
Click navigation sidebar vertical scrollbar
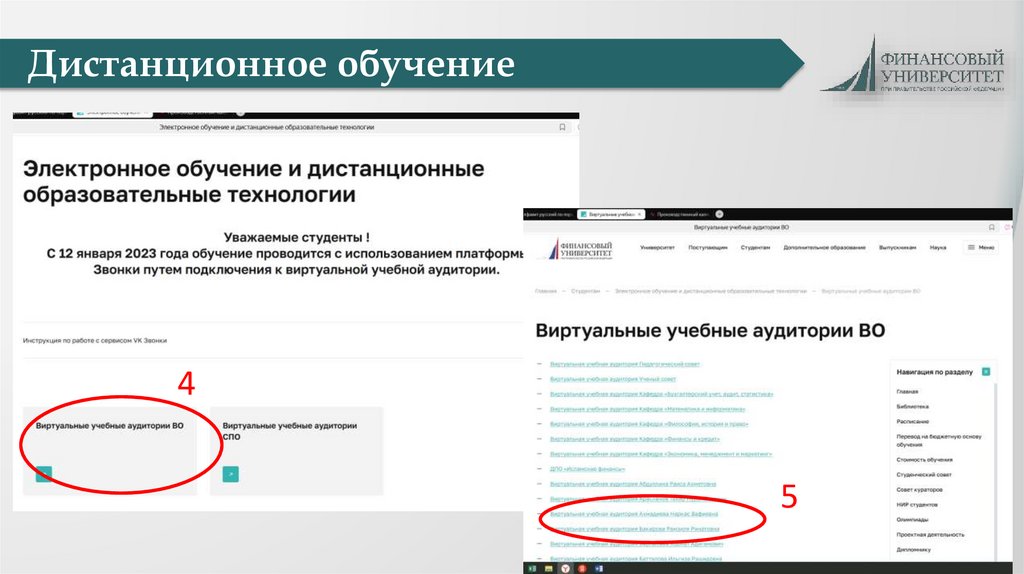click(x=996, y=470)
